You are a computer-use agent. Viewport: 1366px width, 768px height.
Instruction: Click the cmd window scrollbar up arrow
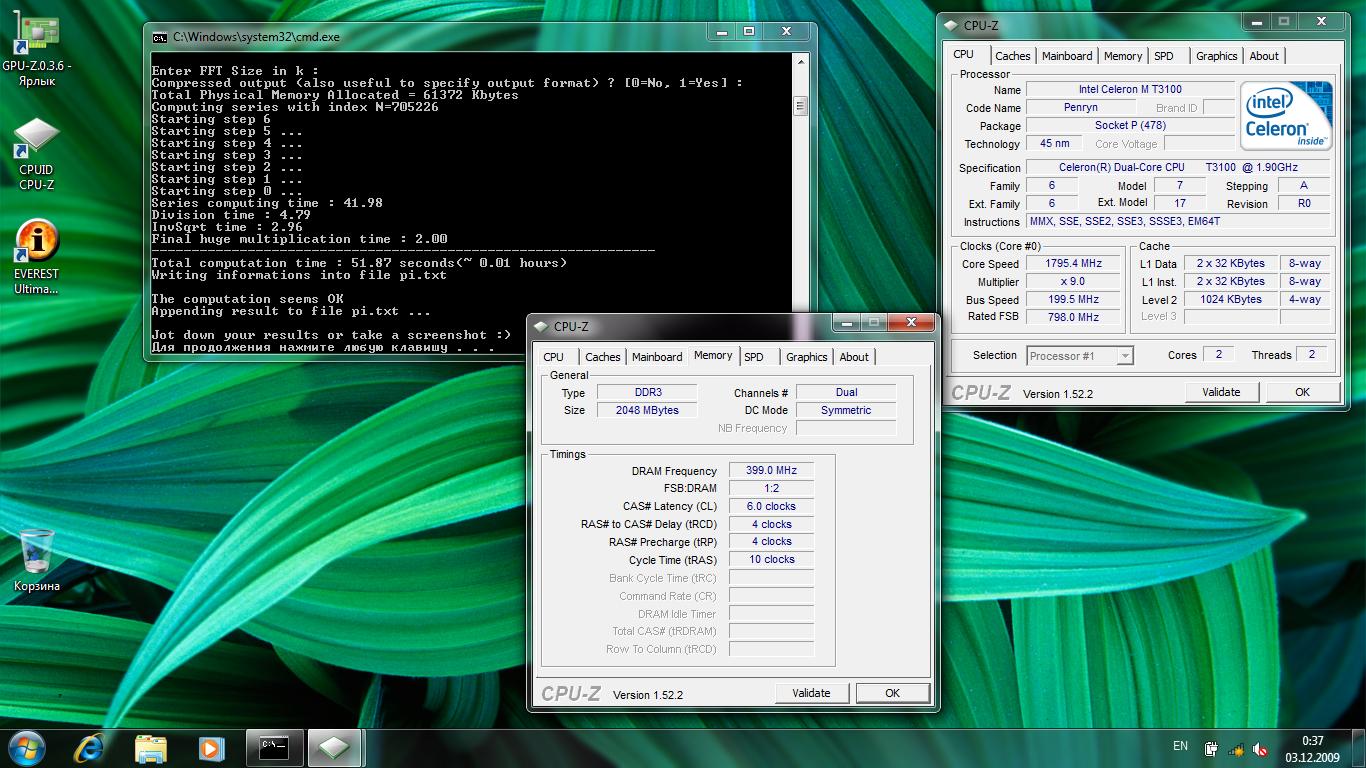tap(800, 63)
